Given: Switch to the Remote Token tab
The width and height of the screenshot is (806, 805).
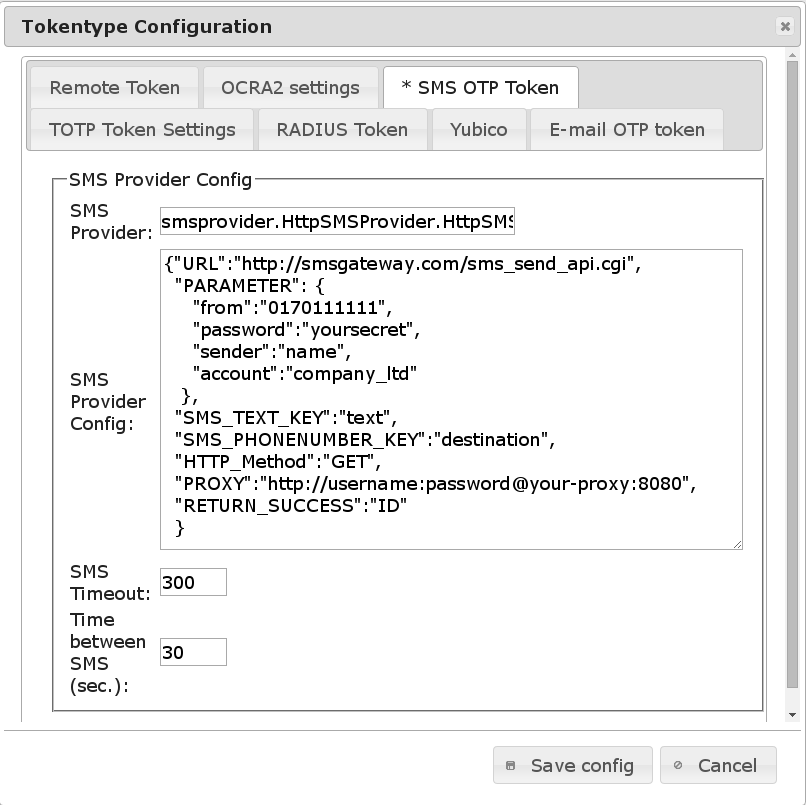Looking at the screenshot, I should (x=115, y=87).
